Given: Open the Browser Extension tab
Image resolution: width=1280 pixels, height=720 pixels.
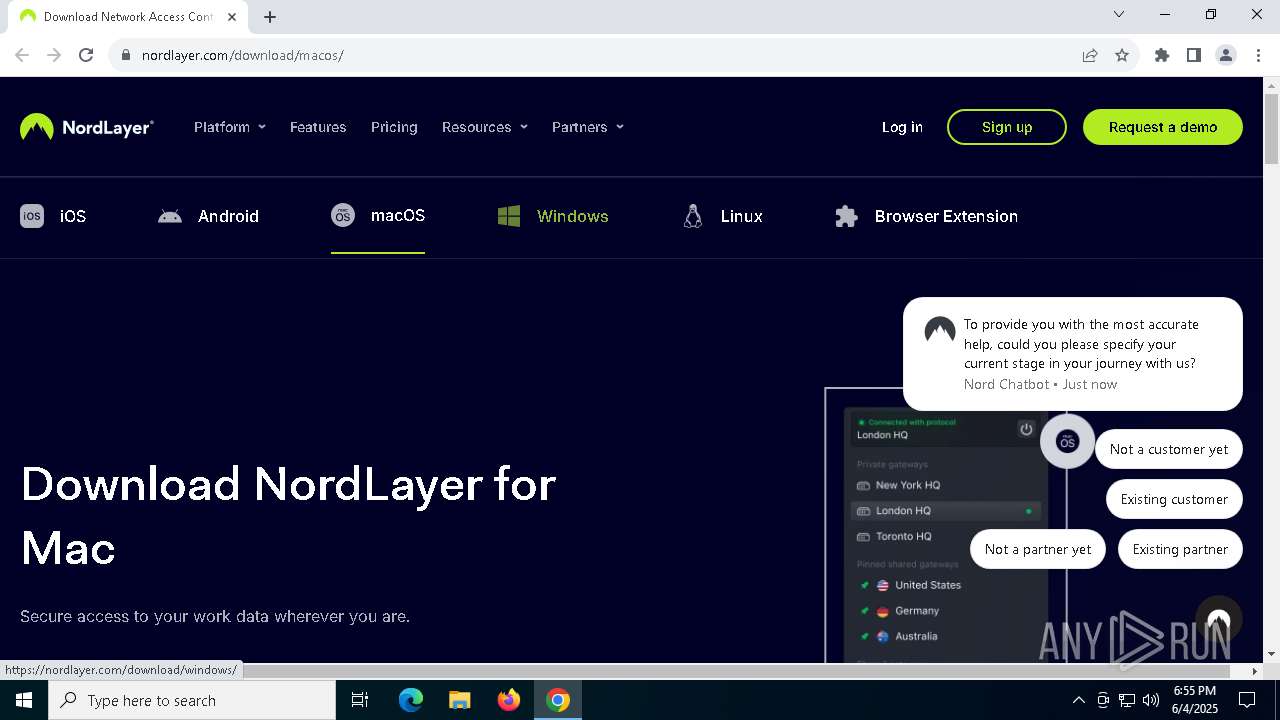Looking at the screenshot, I should 926,216.
